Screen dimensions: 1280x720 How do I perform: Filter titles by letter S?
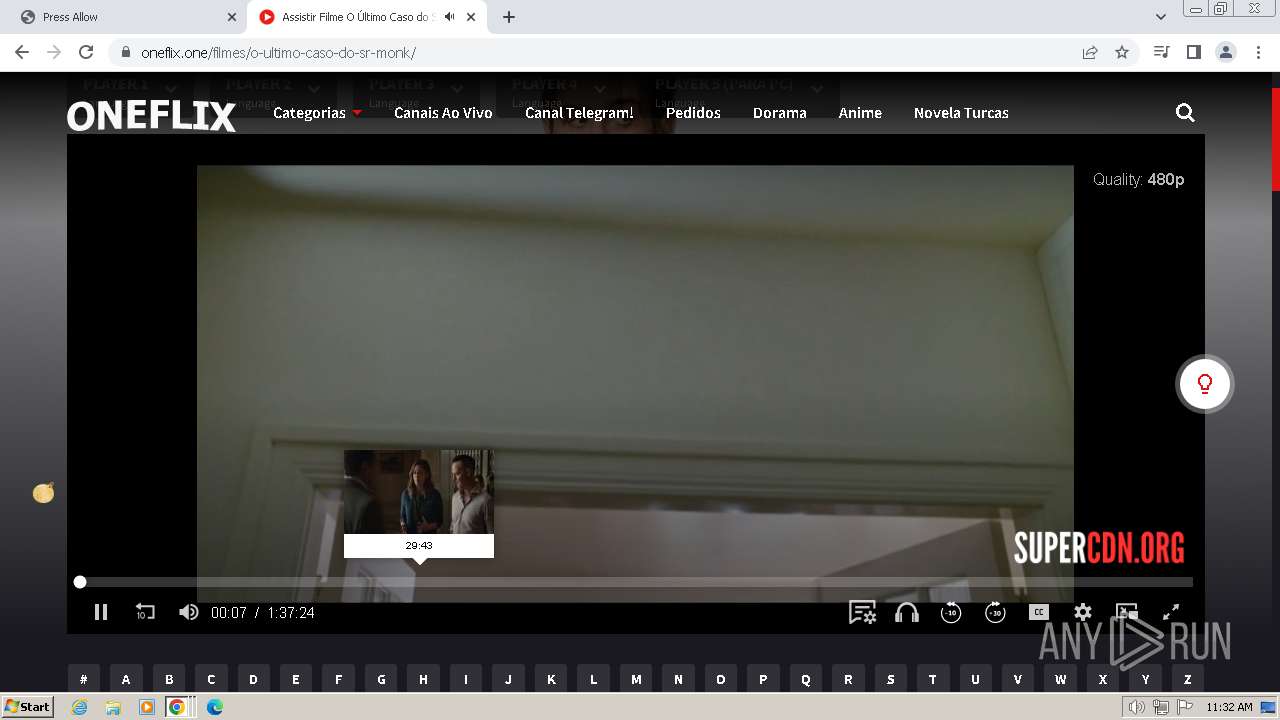(890, 679)
